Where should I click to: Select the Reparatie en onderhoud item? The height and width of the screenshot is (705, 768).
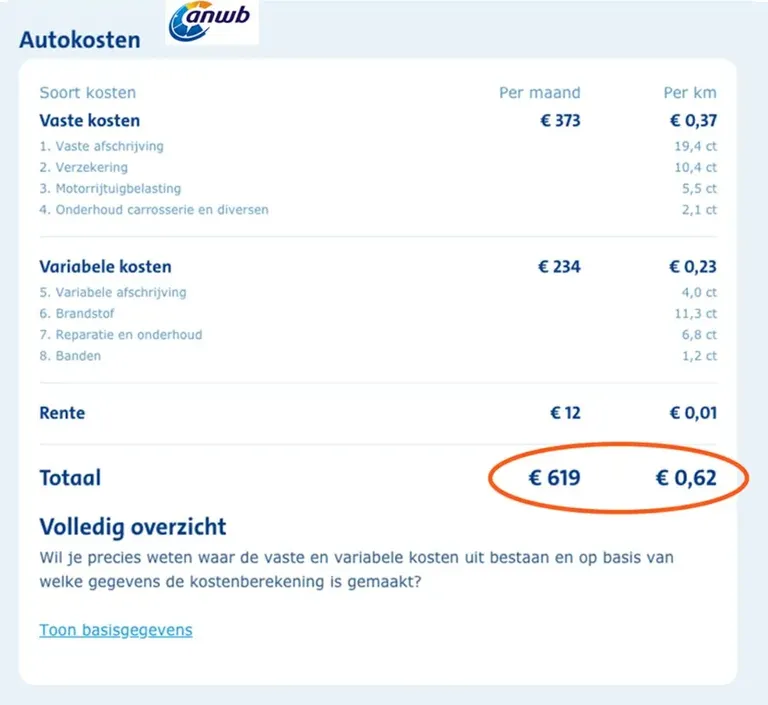(120, 334)
